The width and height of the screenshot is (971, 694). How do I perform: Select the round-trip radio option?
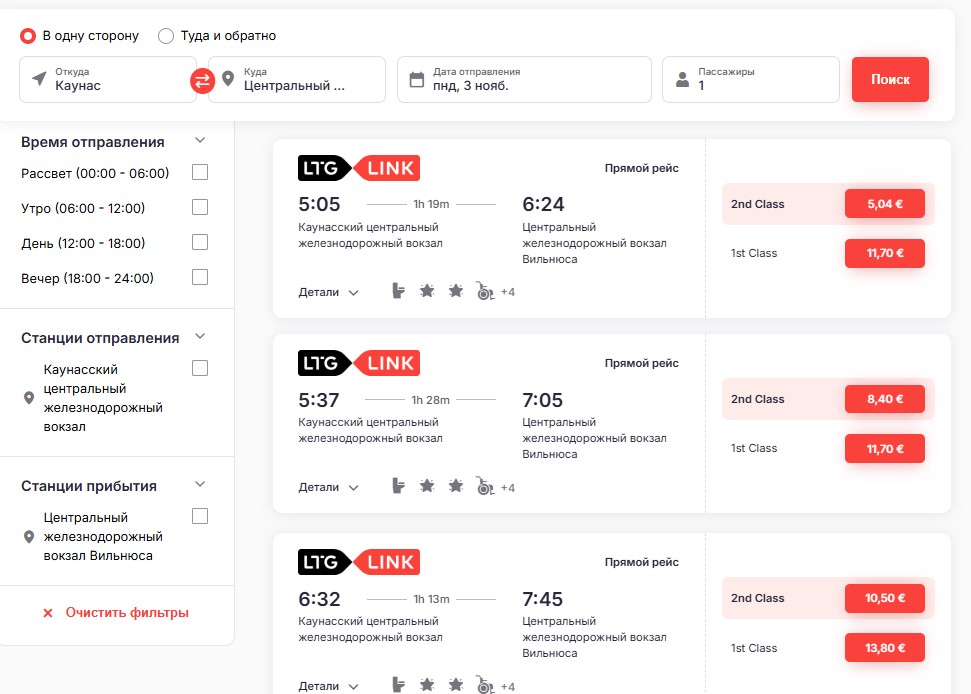166,36
